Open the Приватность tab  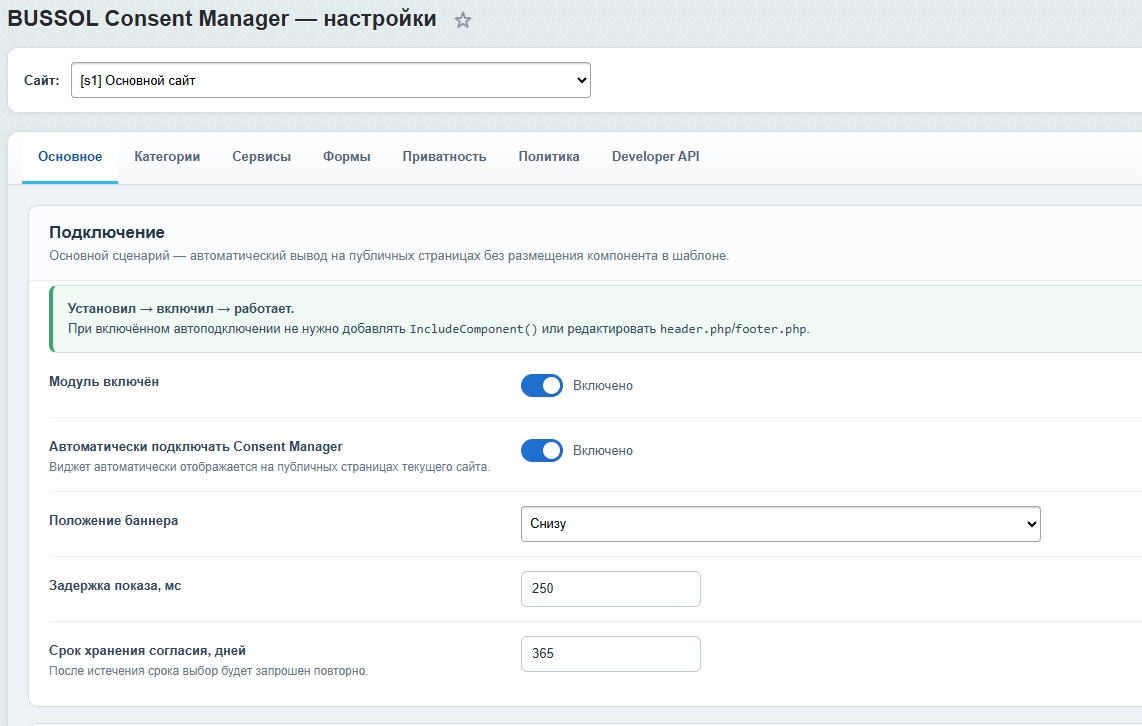tap(444, 157)
